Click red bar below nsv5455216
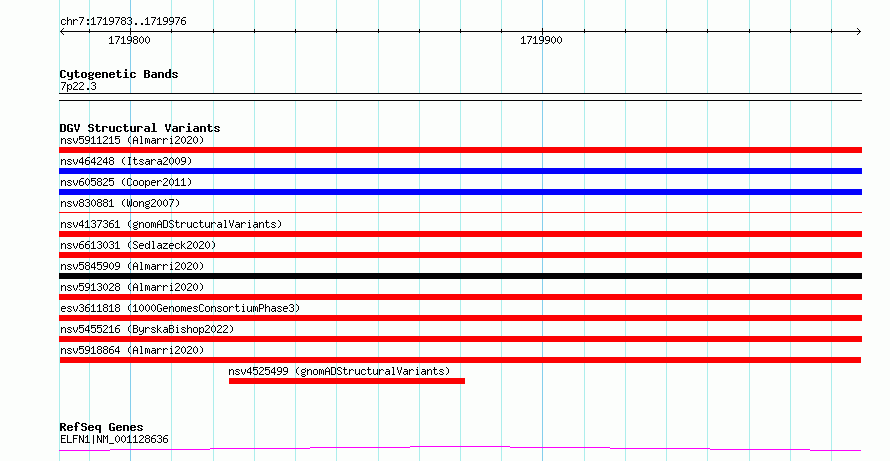The image size is (890, 461). pyautogui.click(x=460, y=339)
